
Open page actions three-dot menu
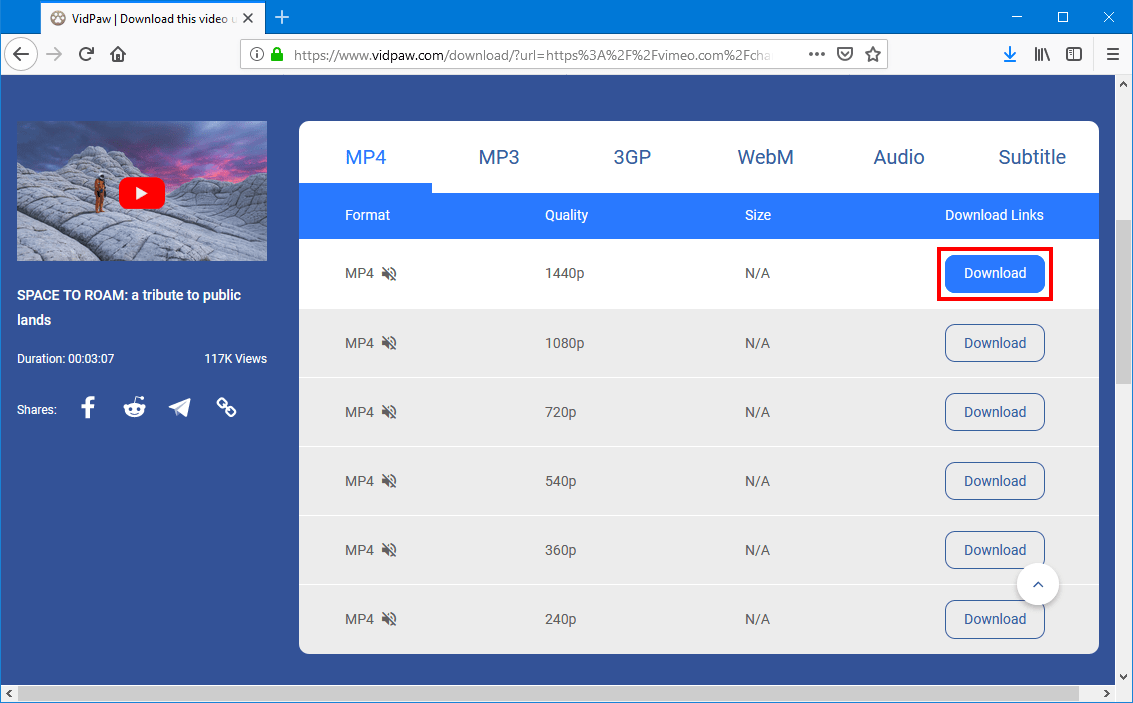coord(817,54)
